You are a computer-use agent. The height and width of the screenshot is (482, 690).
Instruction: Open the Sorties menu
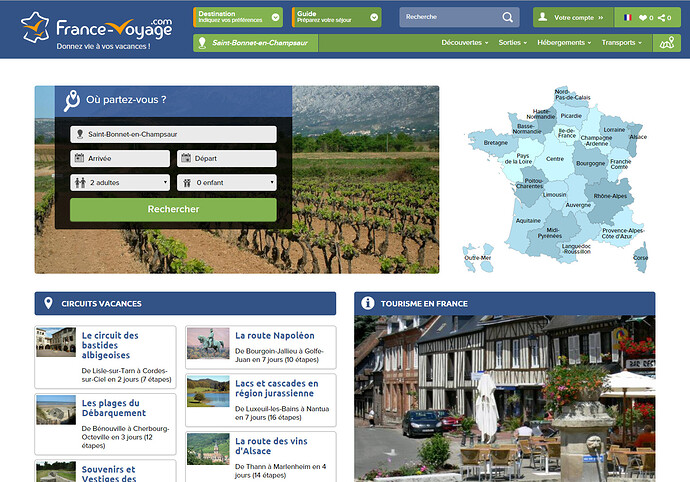click(x=513, y=43)
